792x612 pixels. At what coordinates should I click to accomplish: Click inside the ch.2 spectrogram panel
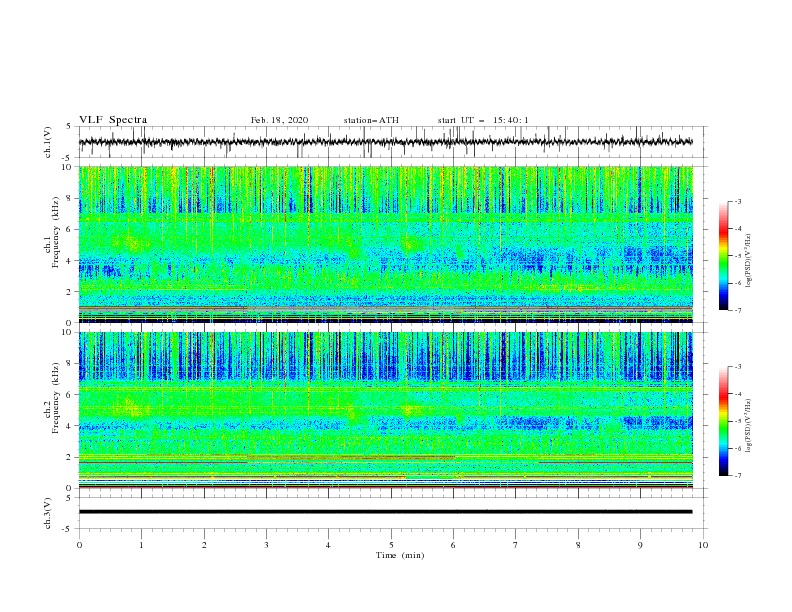click(386, 410)
